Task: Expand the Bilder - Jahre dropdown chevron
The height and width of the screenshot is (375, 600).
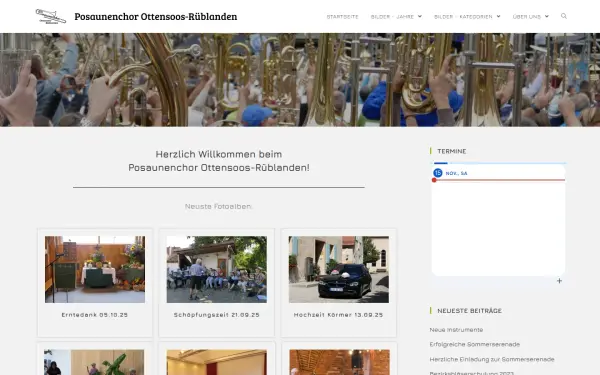Action: (x=420, y=16)
